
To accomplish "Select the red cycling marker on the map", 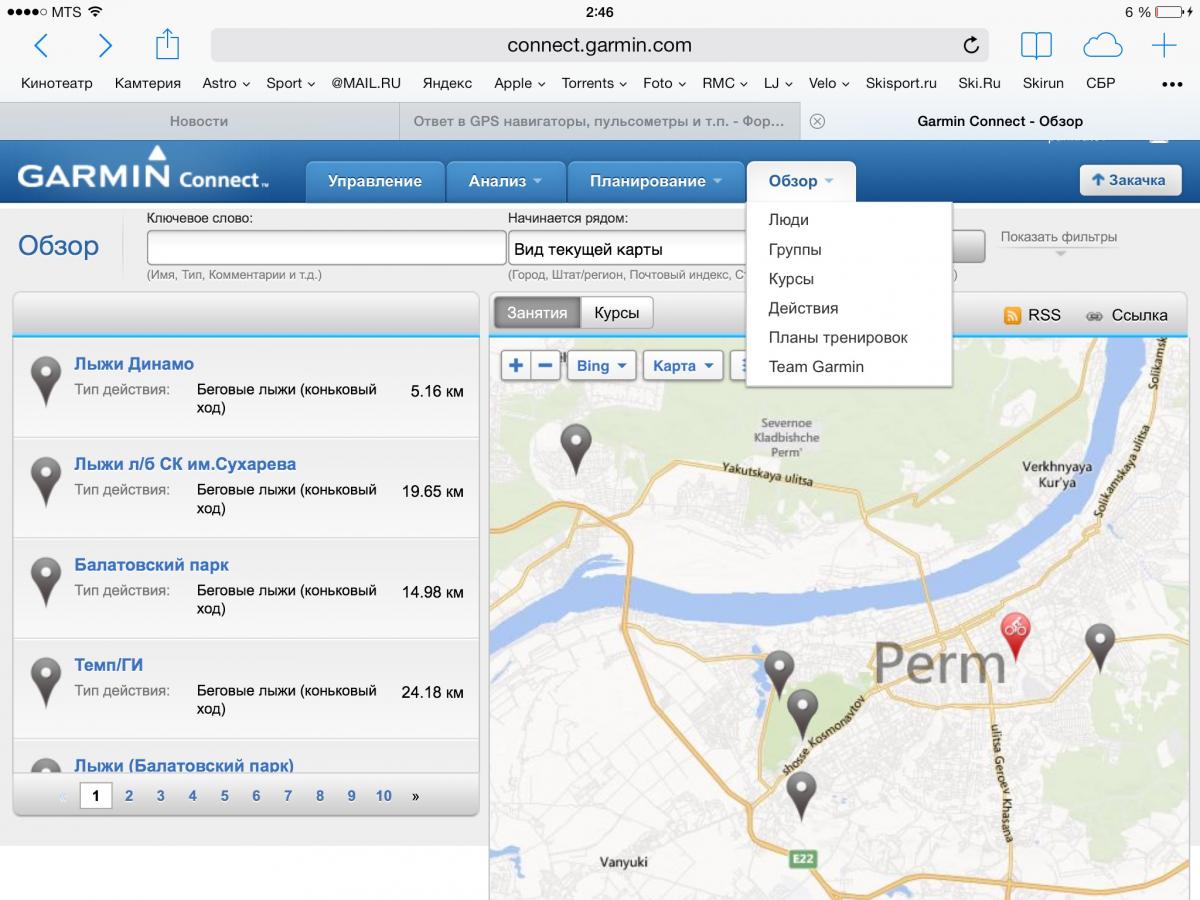I will (1016, 636).
